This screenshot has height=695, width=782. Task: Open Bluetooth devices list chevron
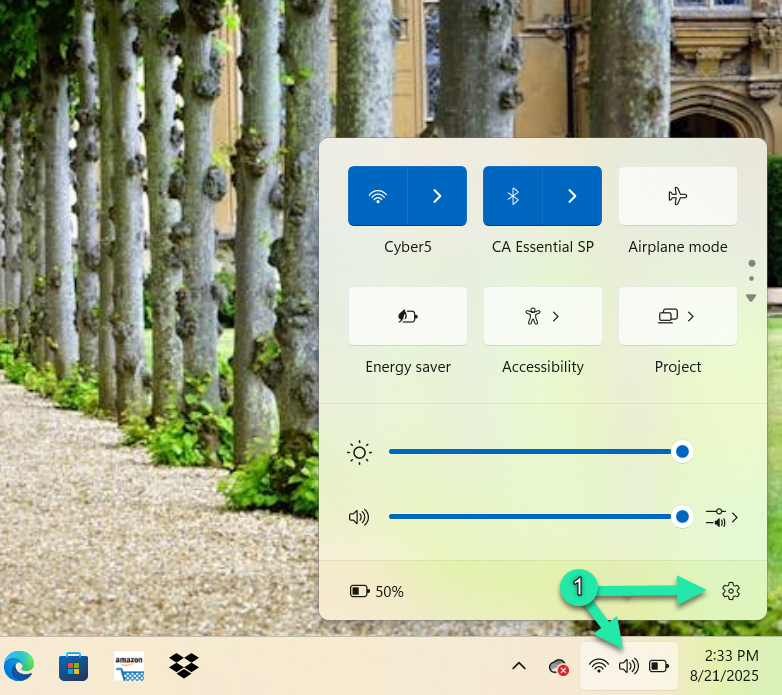point(572,196)
